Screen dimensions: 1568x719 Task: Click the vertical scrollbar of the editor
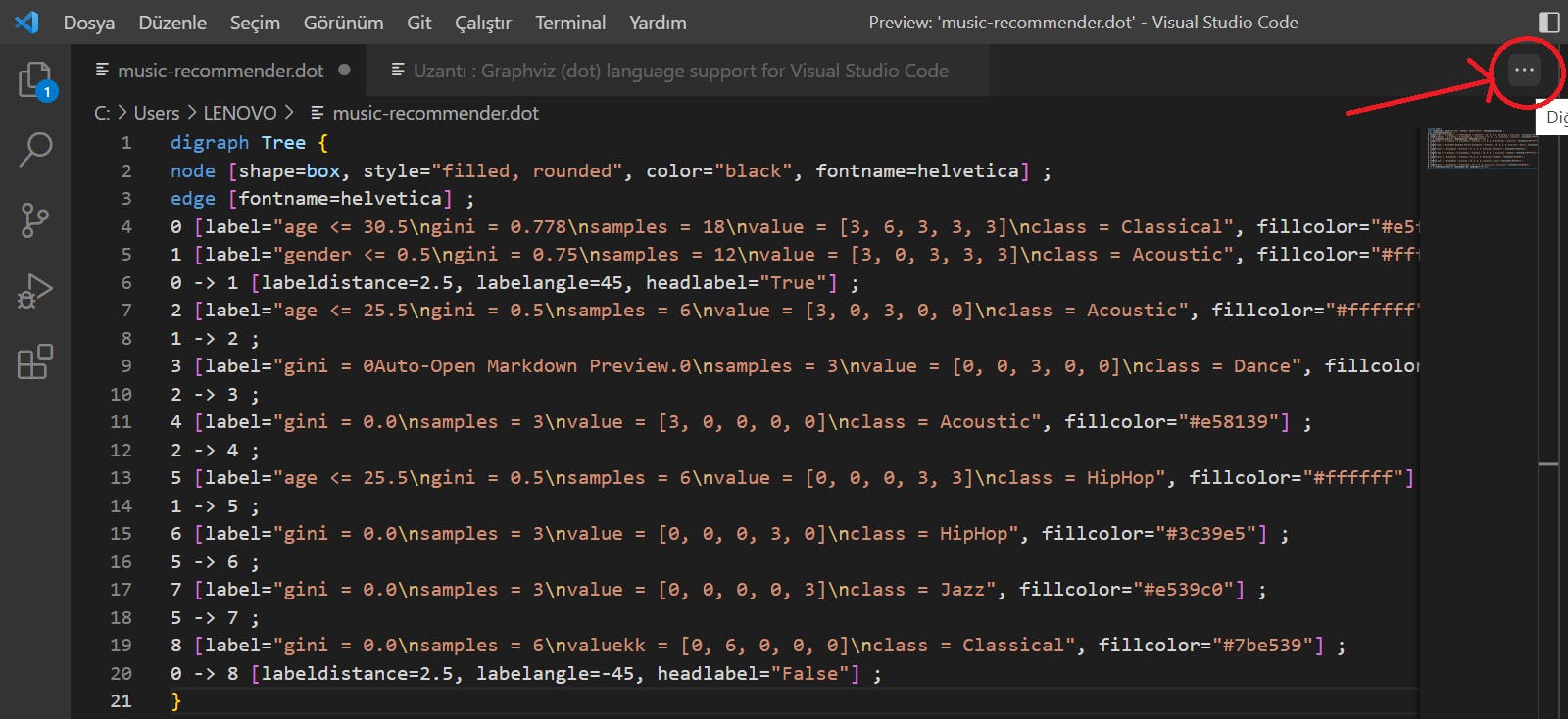(x=1548, y=423)
